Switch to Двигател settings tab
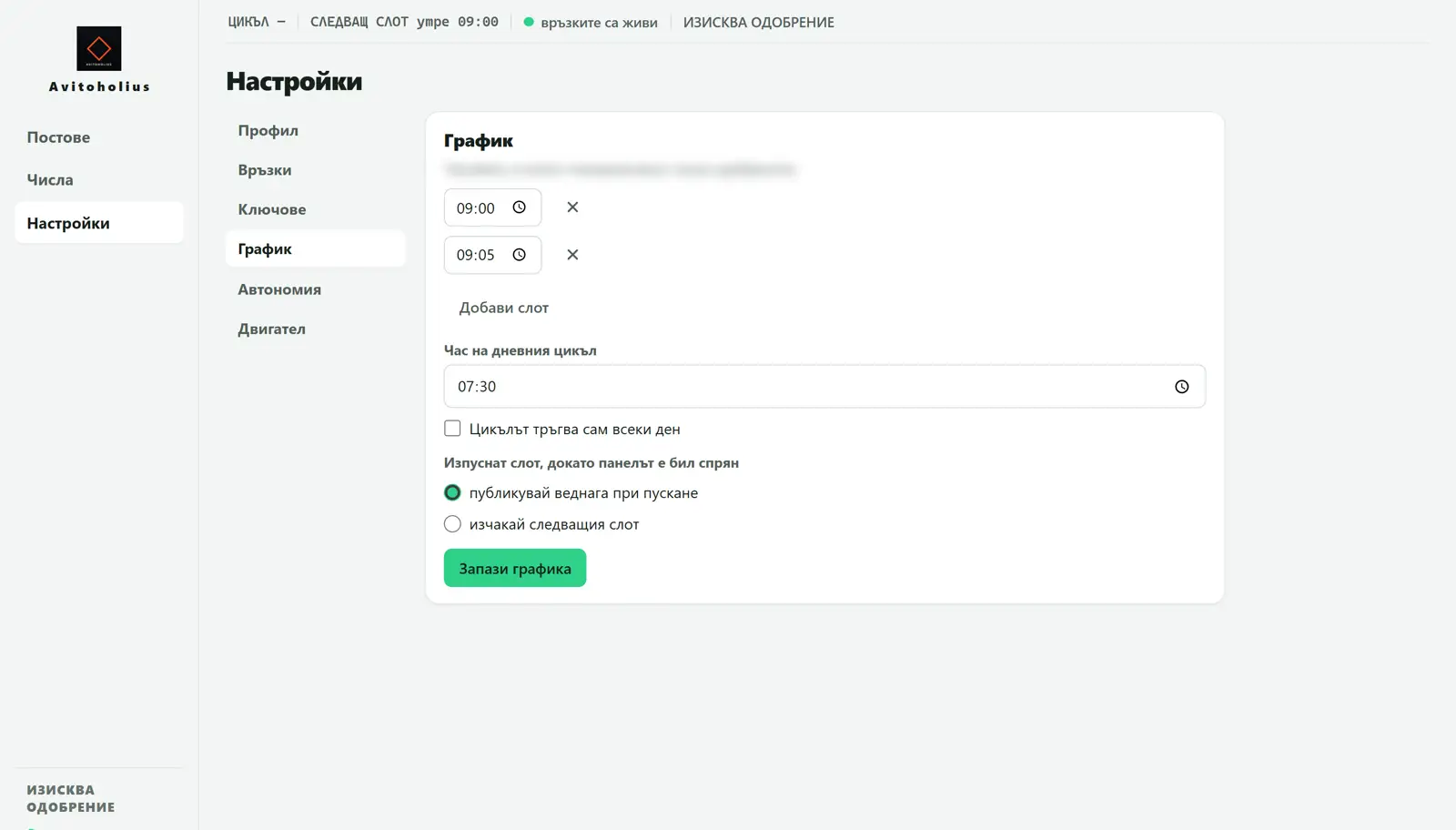Viewport: 1456px width, 830px height. click(x=315, y=329)
